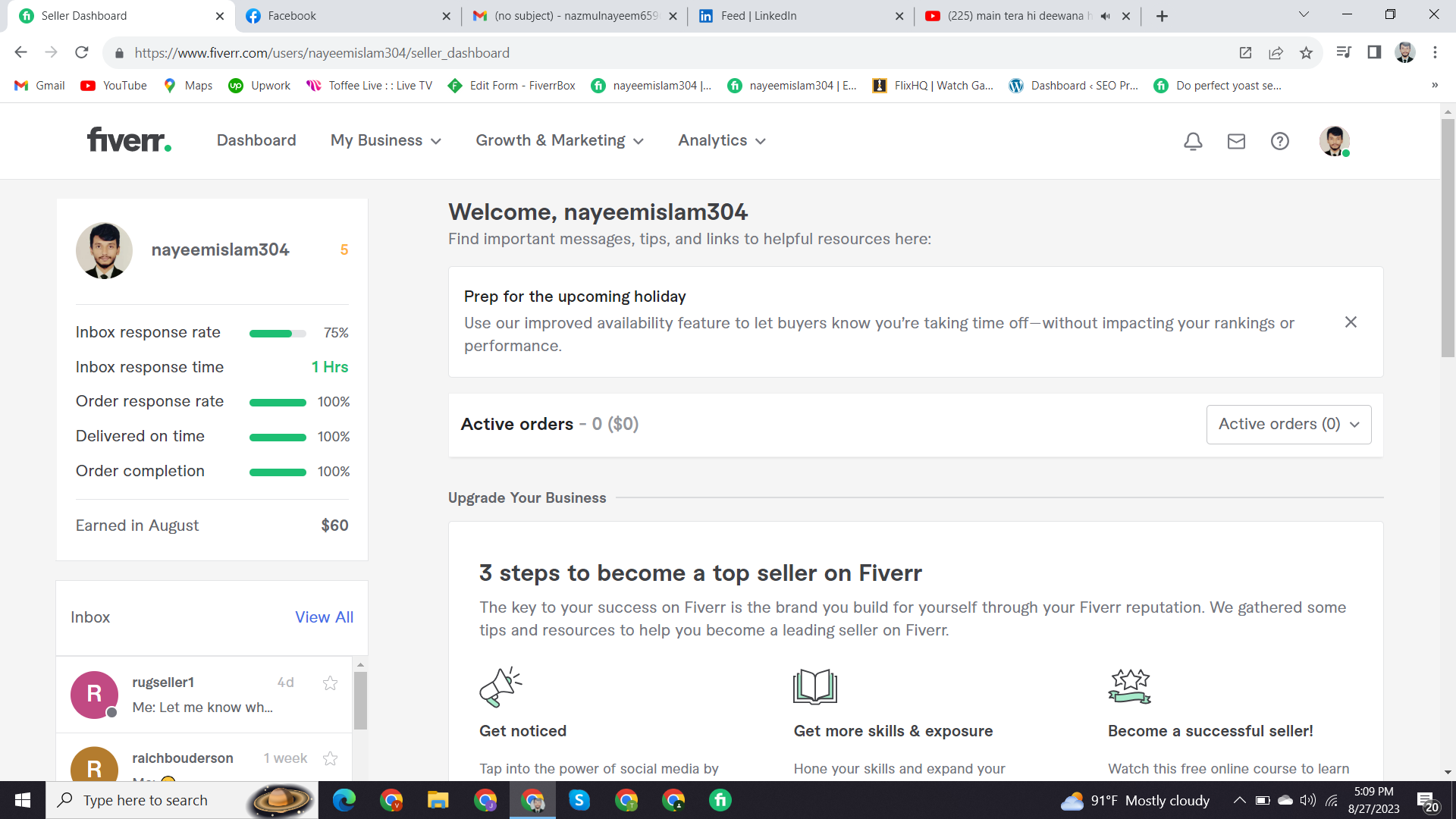This screenshot has width=1456, height=819.
Task: Open the profile avatar menu in the Fiverr header
Action: click(1334, 141)
